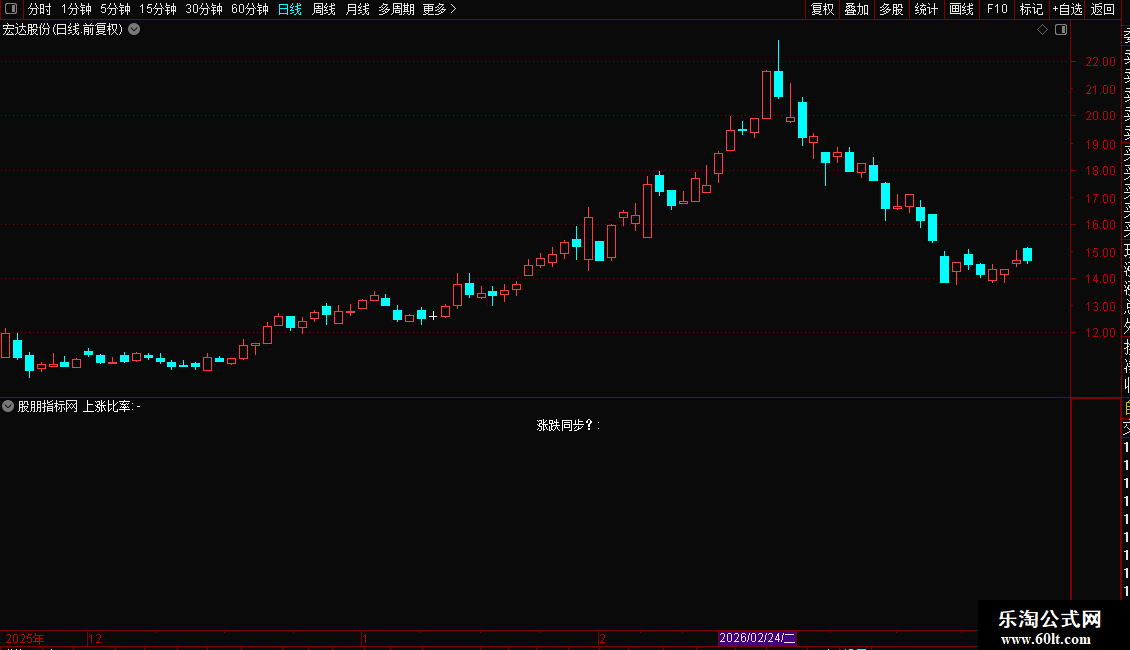The width and height of the screenshot is (1130, 650).
Task: Open the 多股 multi-stock view
Action: coord(891,9)
